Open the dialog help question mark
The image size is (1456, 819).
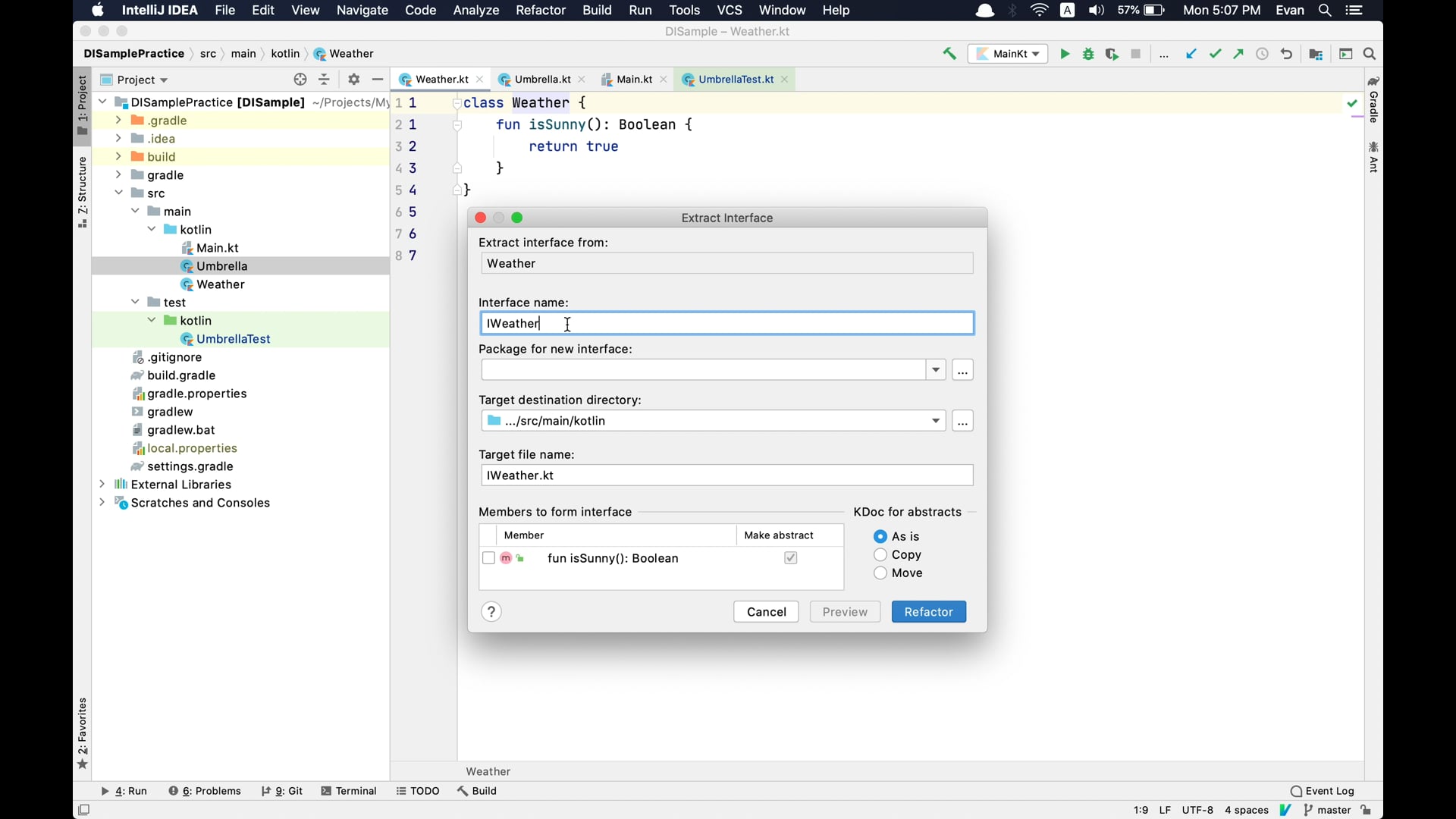tap(491, 612)
